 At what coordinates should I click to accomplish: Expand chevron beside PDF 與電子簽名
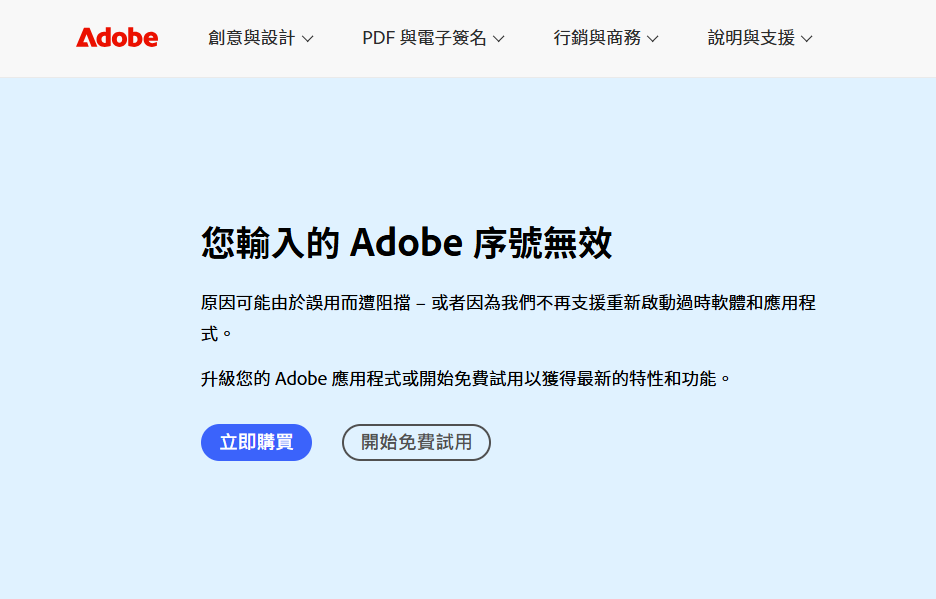[x=499, y=39]
